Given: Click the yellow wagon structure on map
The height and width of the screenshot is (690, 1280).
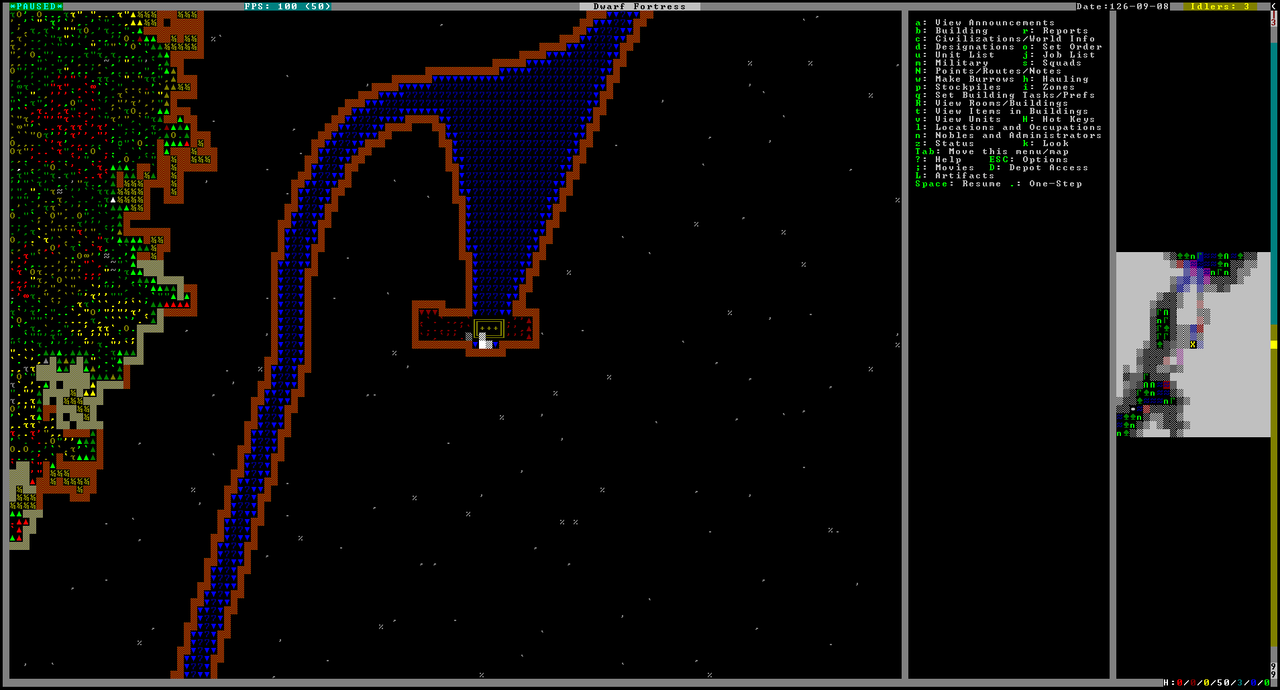Looking at the screenshot, I should pos(488,328).
